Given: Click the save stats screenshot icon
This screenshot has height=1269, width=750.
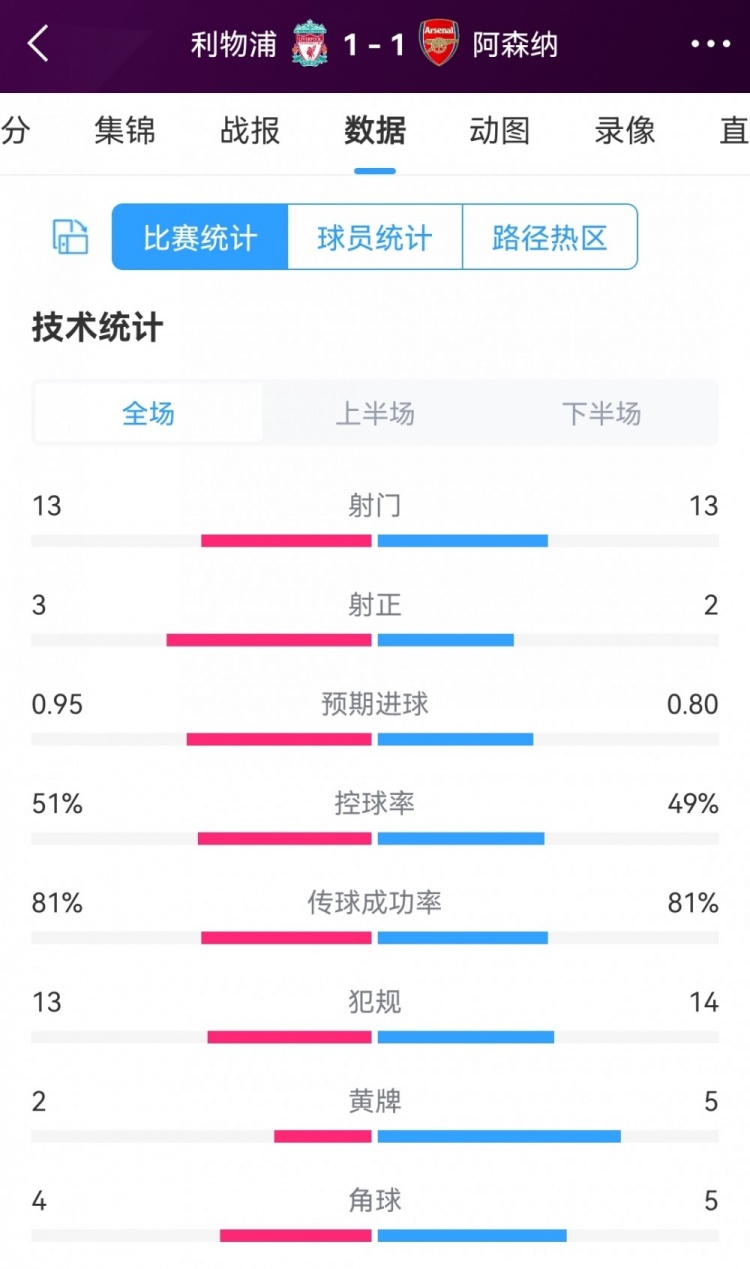Looking at the screenshot, I should pyautogui.click(x=68, y=236).
